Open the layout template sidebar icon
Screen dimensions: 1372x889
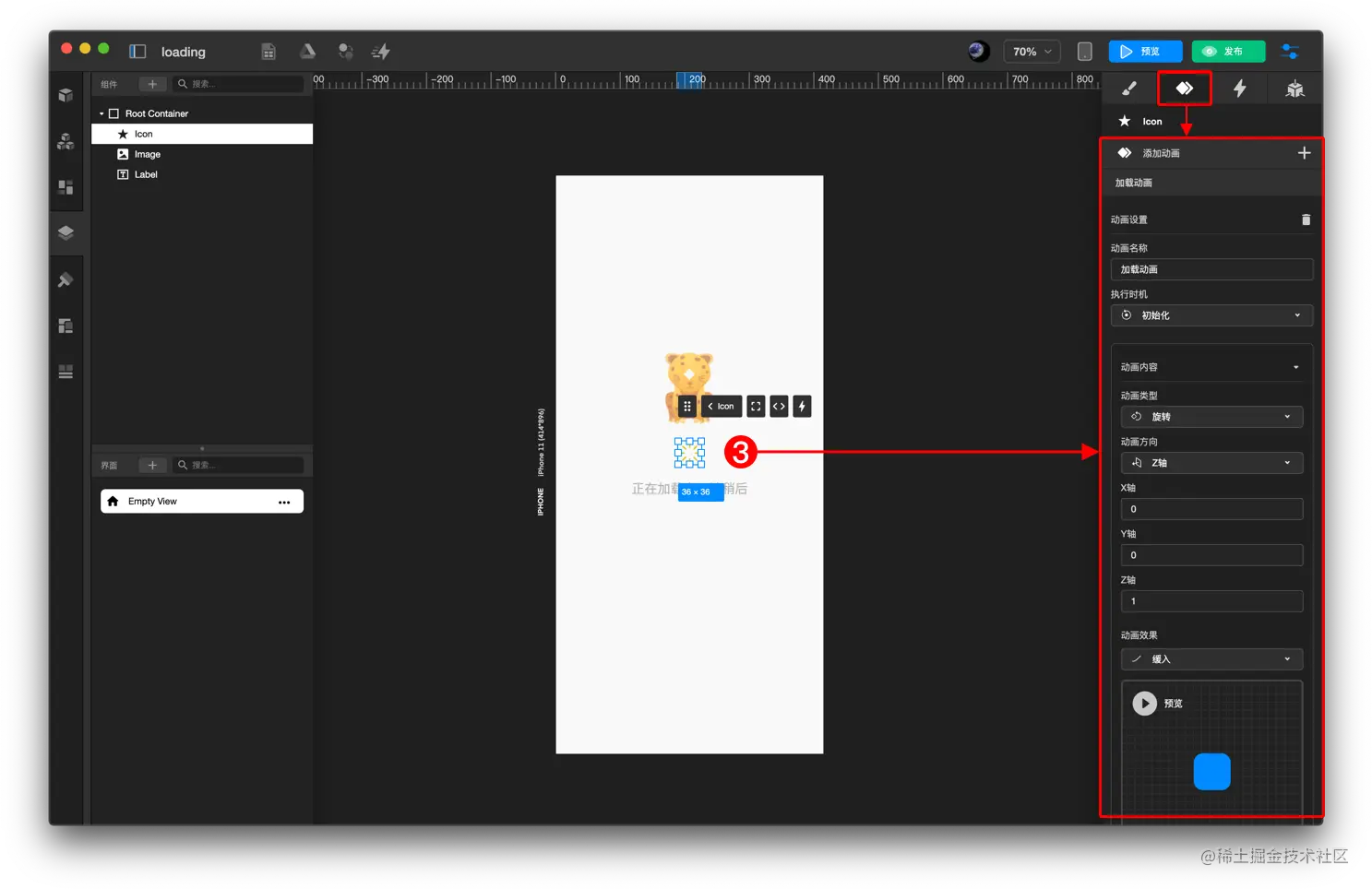(66, 326)
